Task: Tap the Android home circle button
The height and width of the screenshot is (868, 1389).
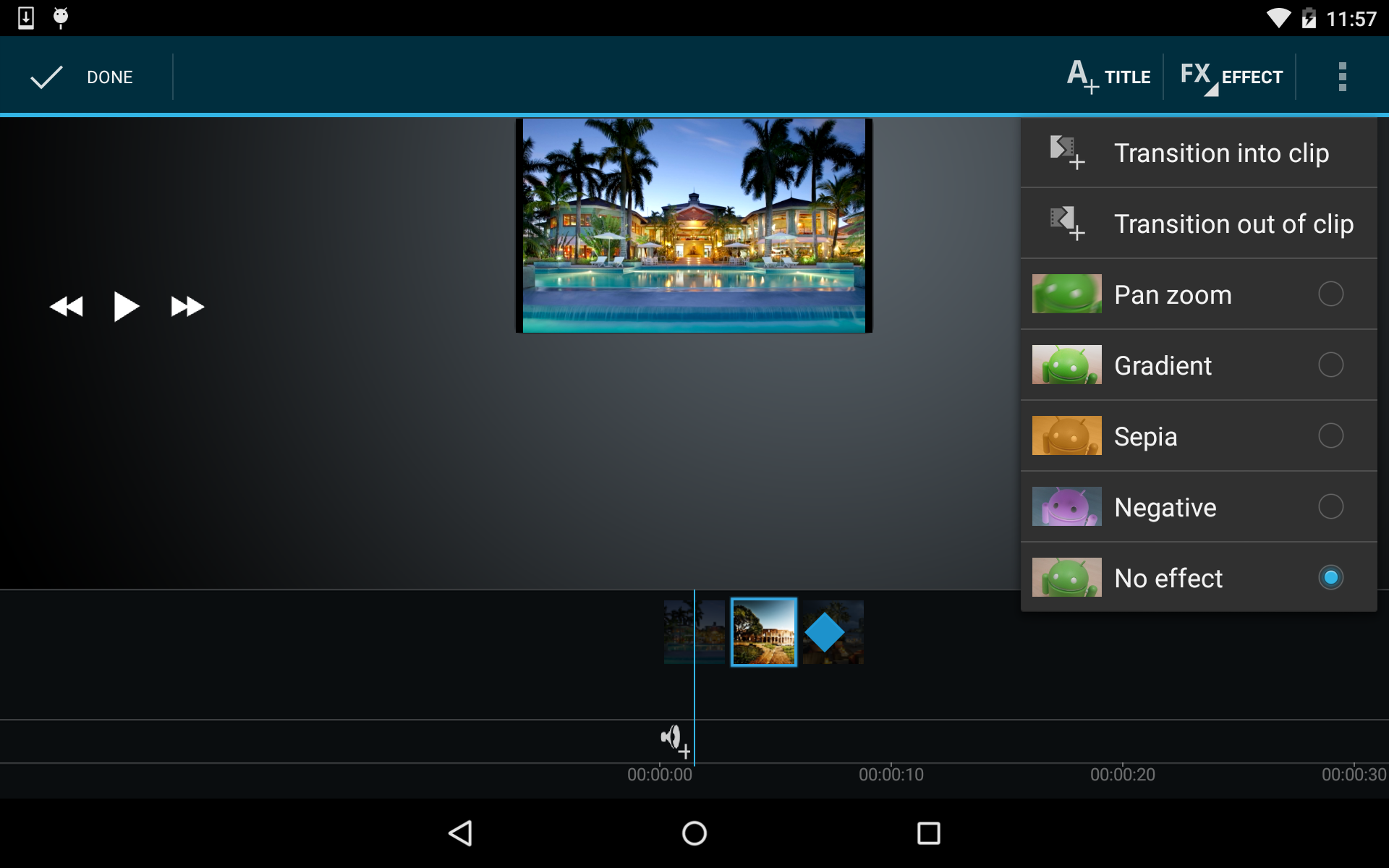Action: (x=694, y=833)
